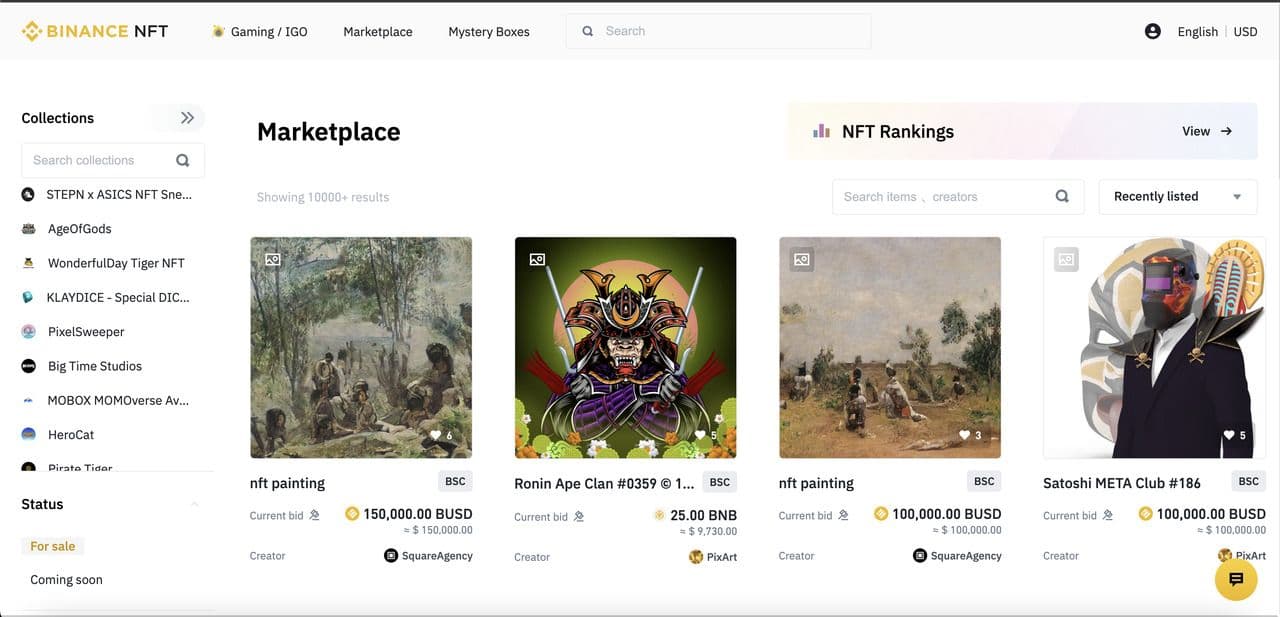
Task: Collapse the Collections sidebar panel
Action: (187, 118)
